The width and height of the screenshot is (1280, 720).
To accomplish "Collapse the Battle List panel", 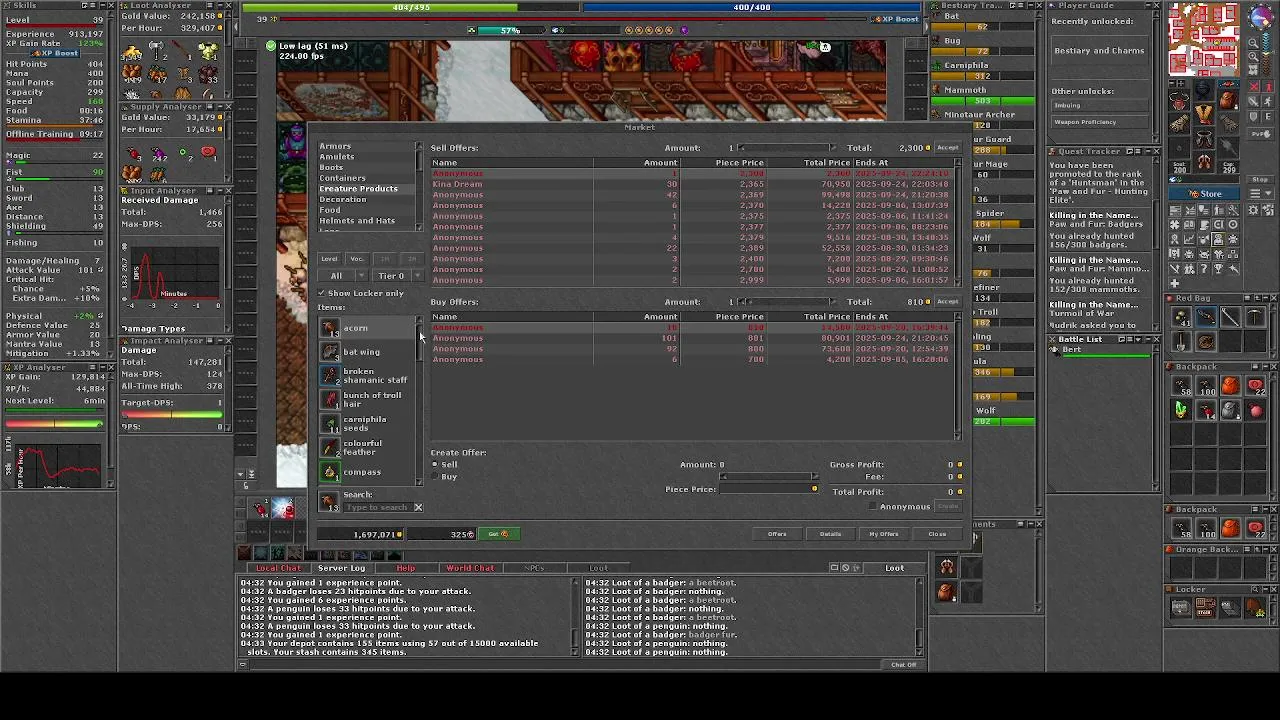I will click(1146, 339).
